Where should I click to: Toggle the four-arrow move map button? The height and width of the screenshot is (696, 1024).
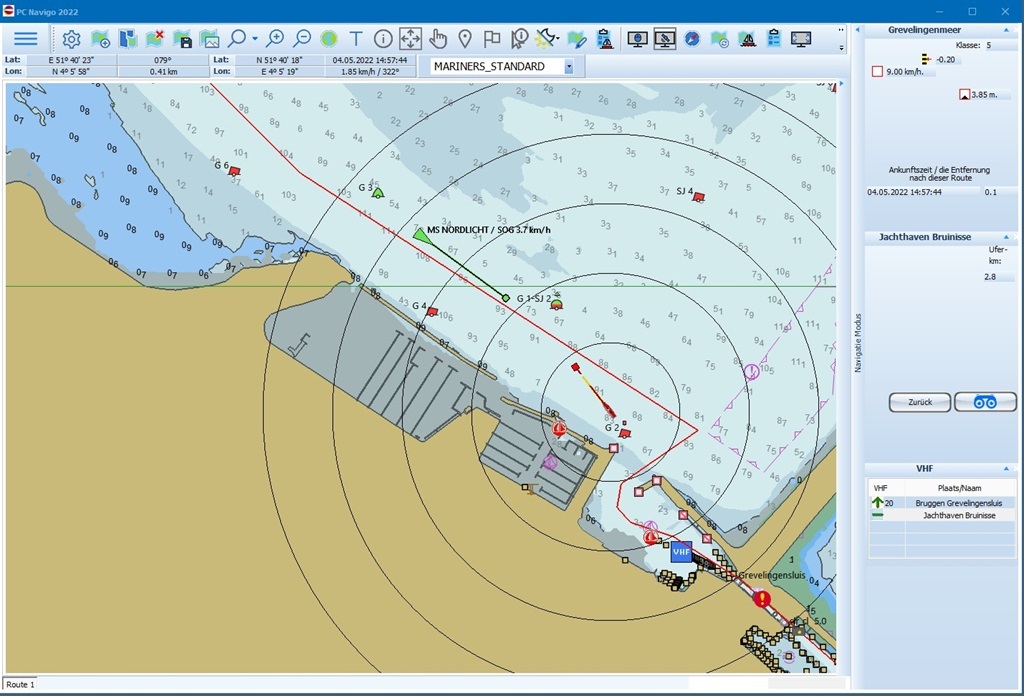(410, 39)
